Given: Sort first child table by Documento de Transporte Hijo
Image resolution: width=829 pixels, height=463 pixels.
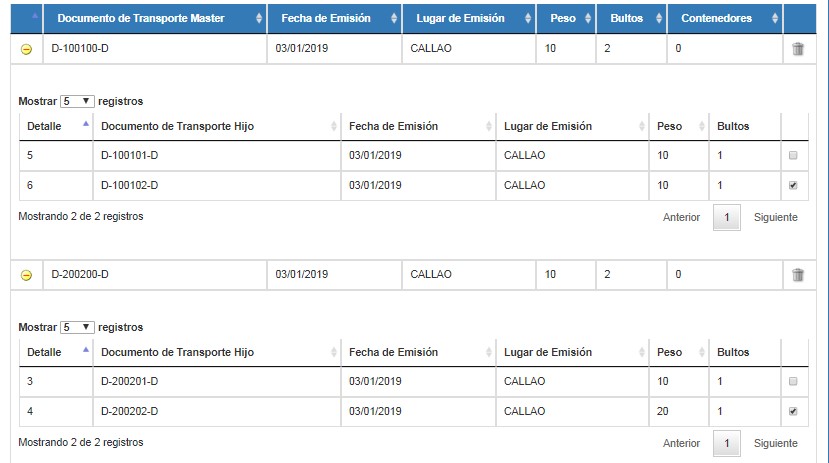Looking at the screenshot, I should 217,126.
